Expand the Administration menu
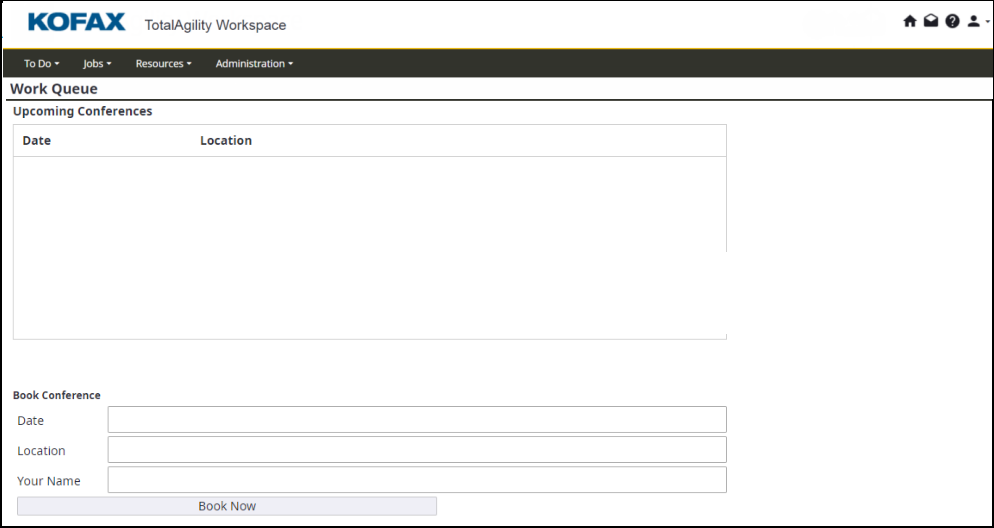 pyautogui.click(x=254, y=63)
